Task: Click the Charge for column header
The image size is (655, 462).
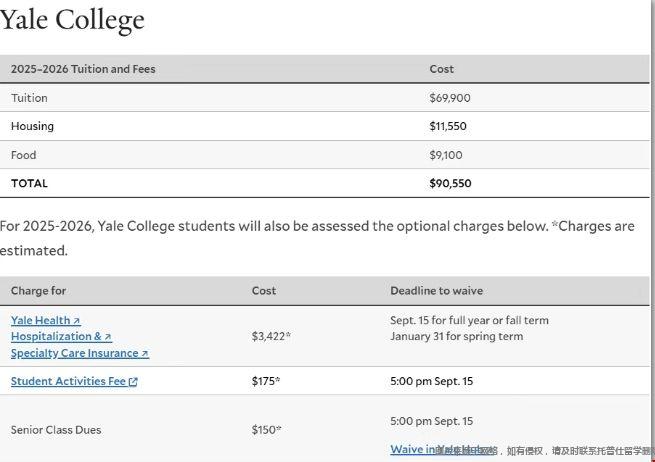Action: tap(38, 291)
